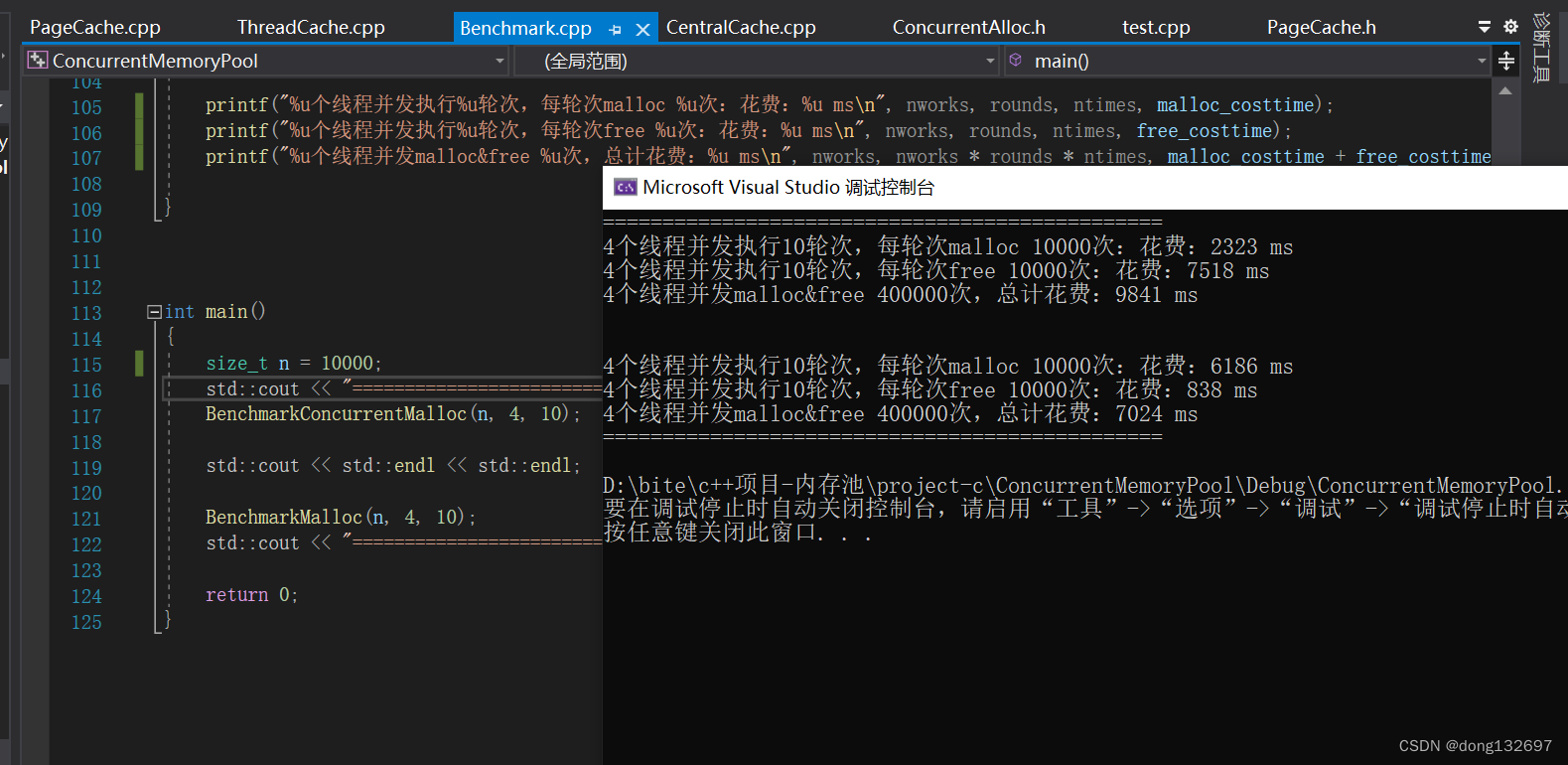Viewport: 1568px width, 765px height.
Task: Switch to the PageCache.cpp tab
Action: coord(95,28)
